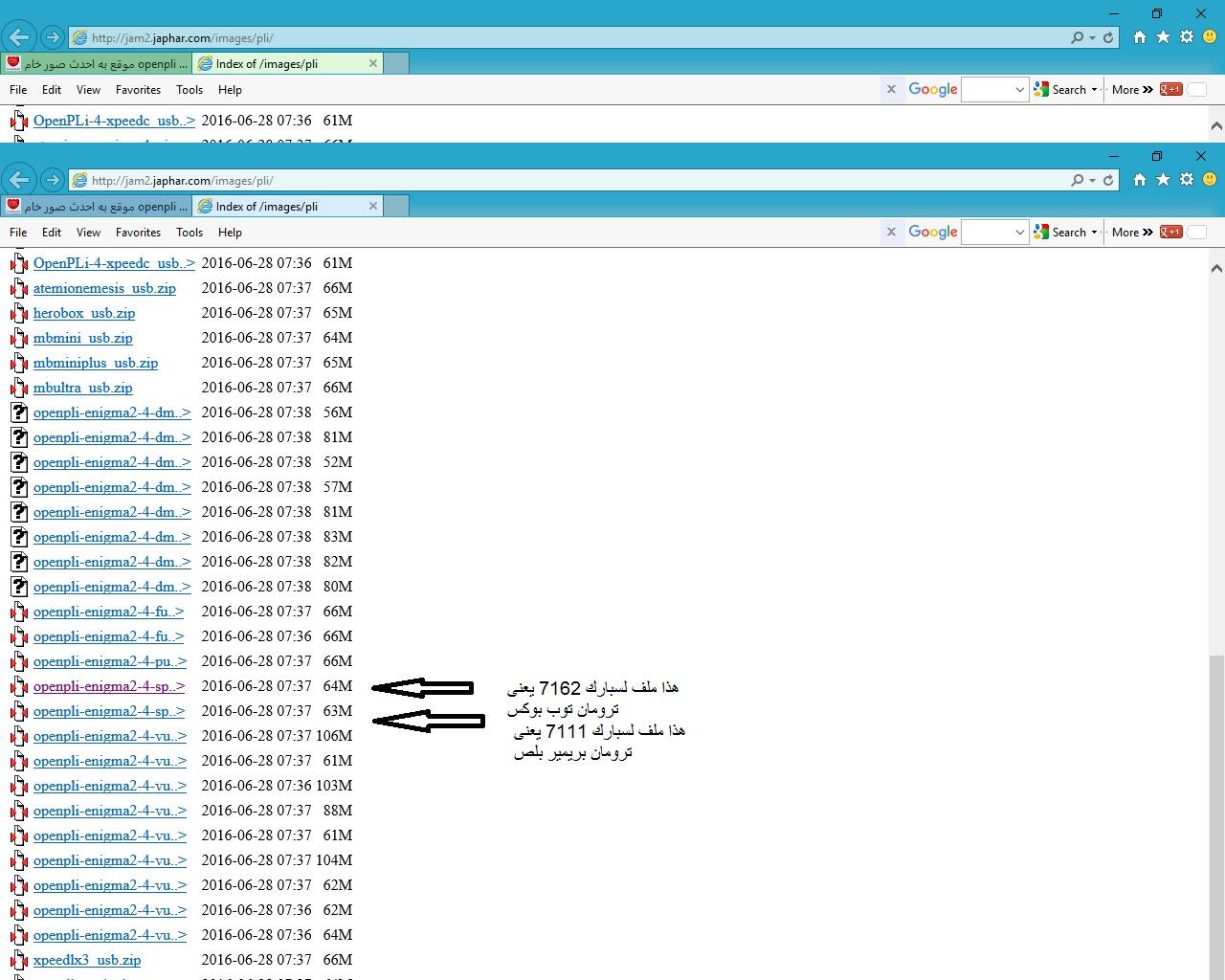Screen dimensions: 1225x980
Task: Open the mbultra_usb.zip link
Action: click(x=83, y=388)
